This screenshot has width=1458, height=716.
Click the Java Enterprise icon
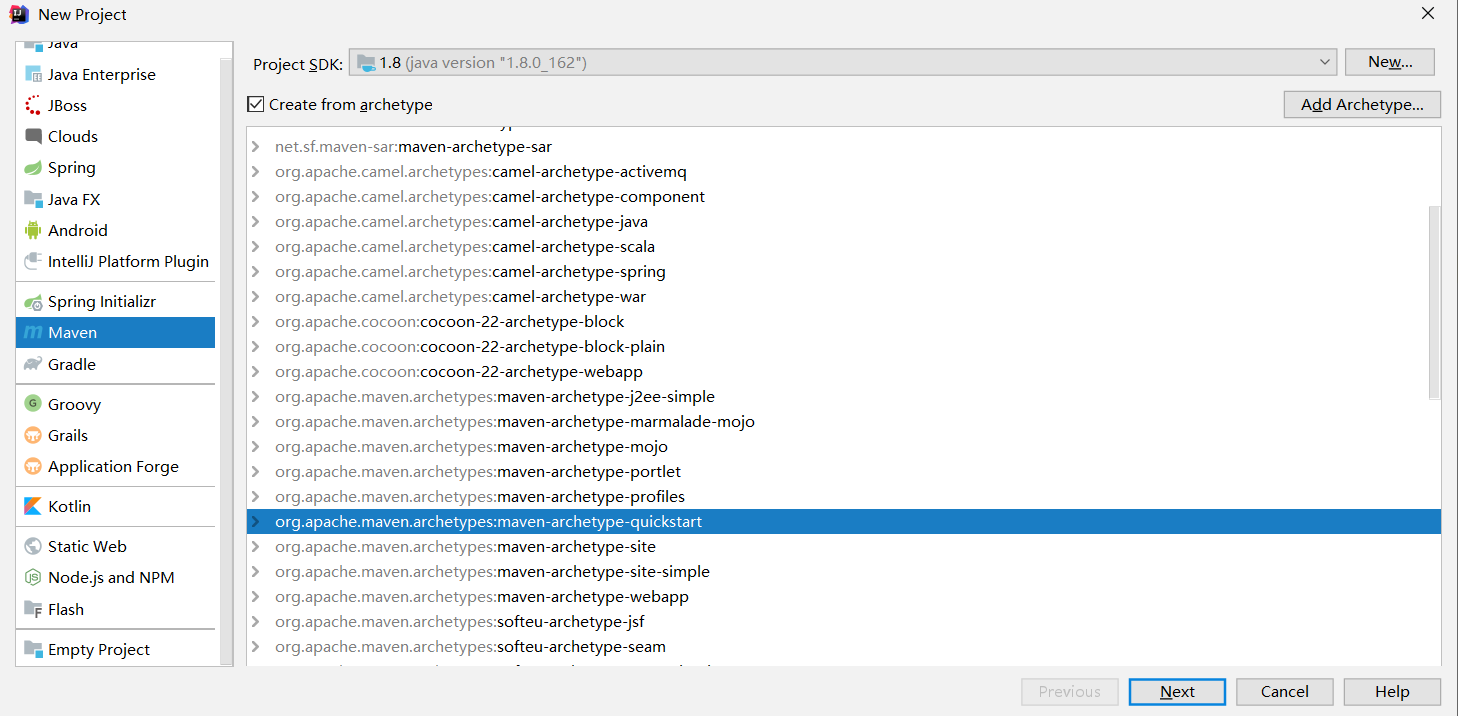[x=33, y=75]
